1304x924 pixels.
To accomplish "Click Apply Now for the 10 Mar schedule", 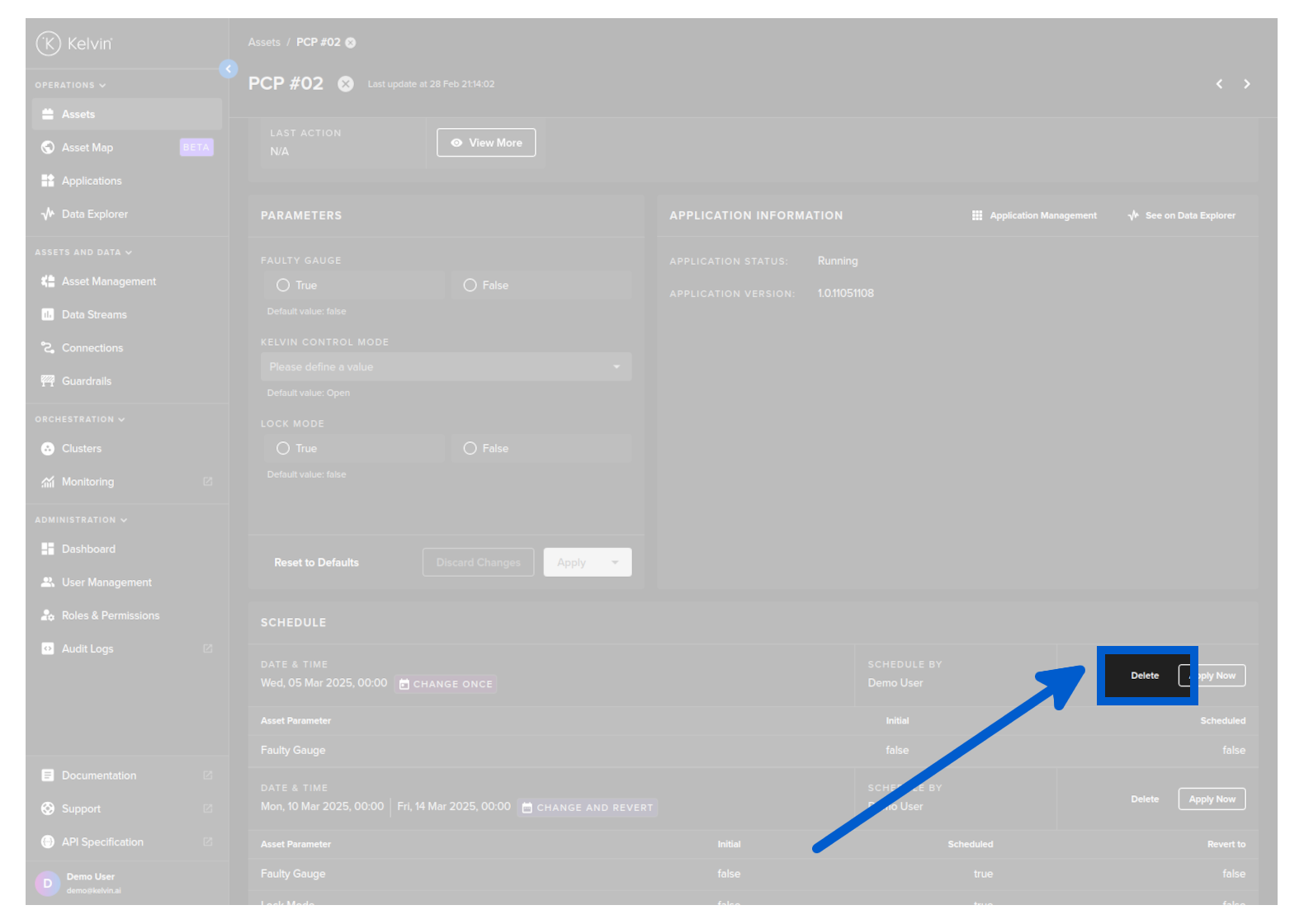I will tap(1212, 799).
